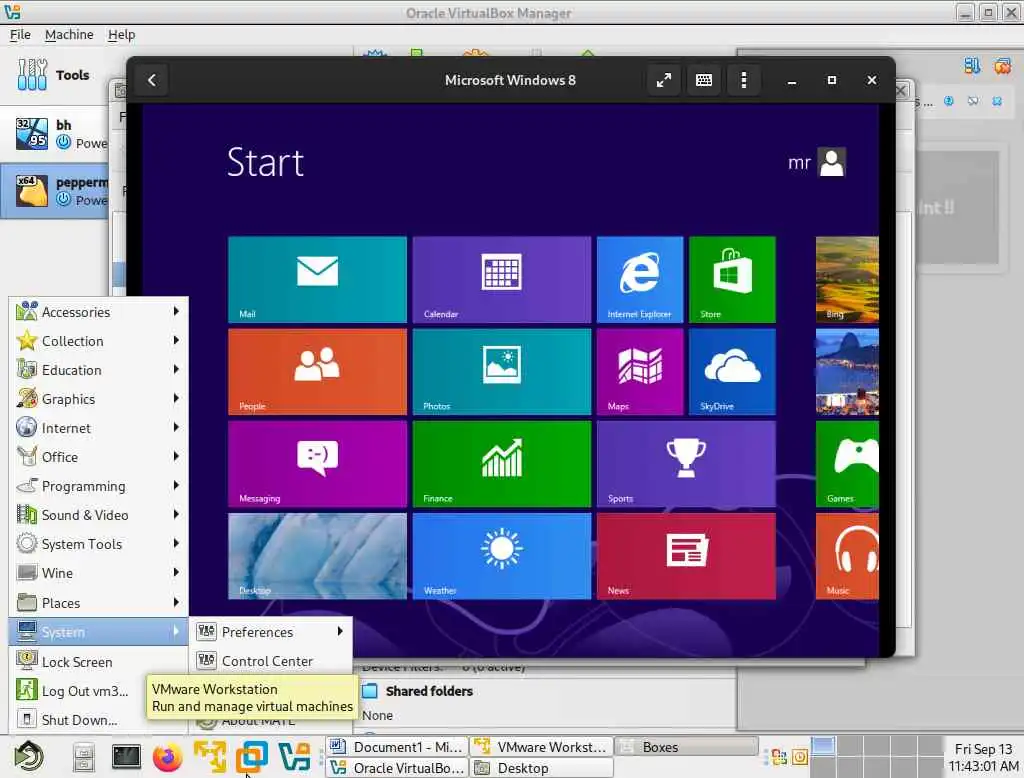Select the first workspace in the switcher
The width and height of the screenshot is (1024, 778).
point(823,745)
